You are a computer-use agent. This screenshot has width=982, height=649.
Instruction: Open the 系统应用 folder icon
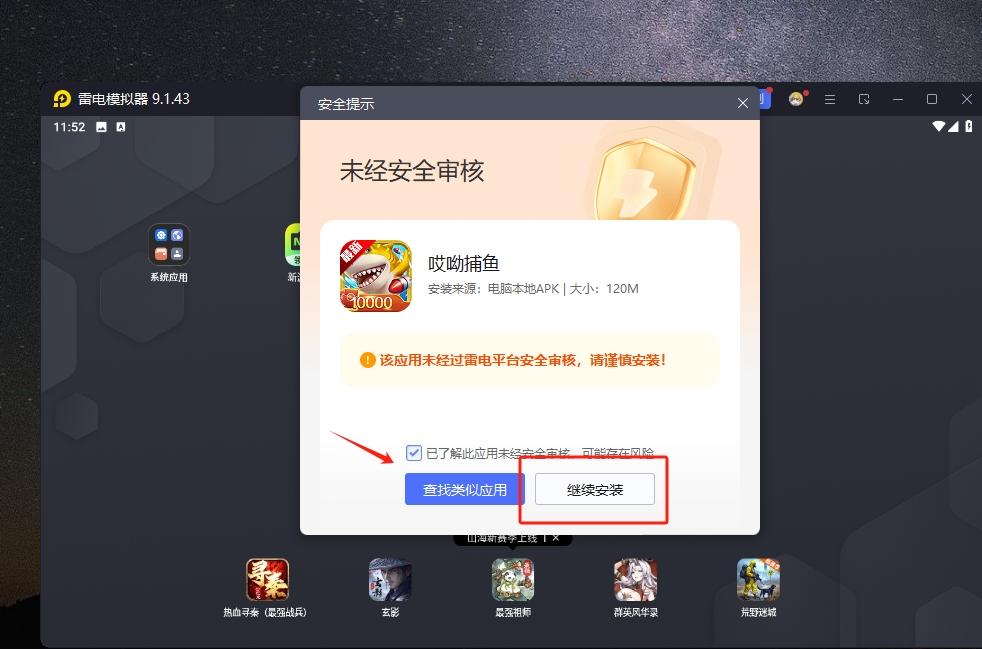click(168, 245)
